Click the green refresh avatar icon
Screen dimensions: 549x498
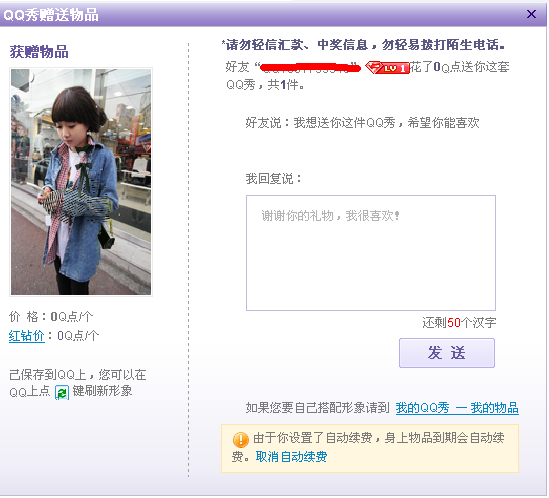pos(62,392)
